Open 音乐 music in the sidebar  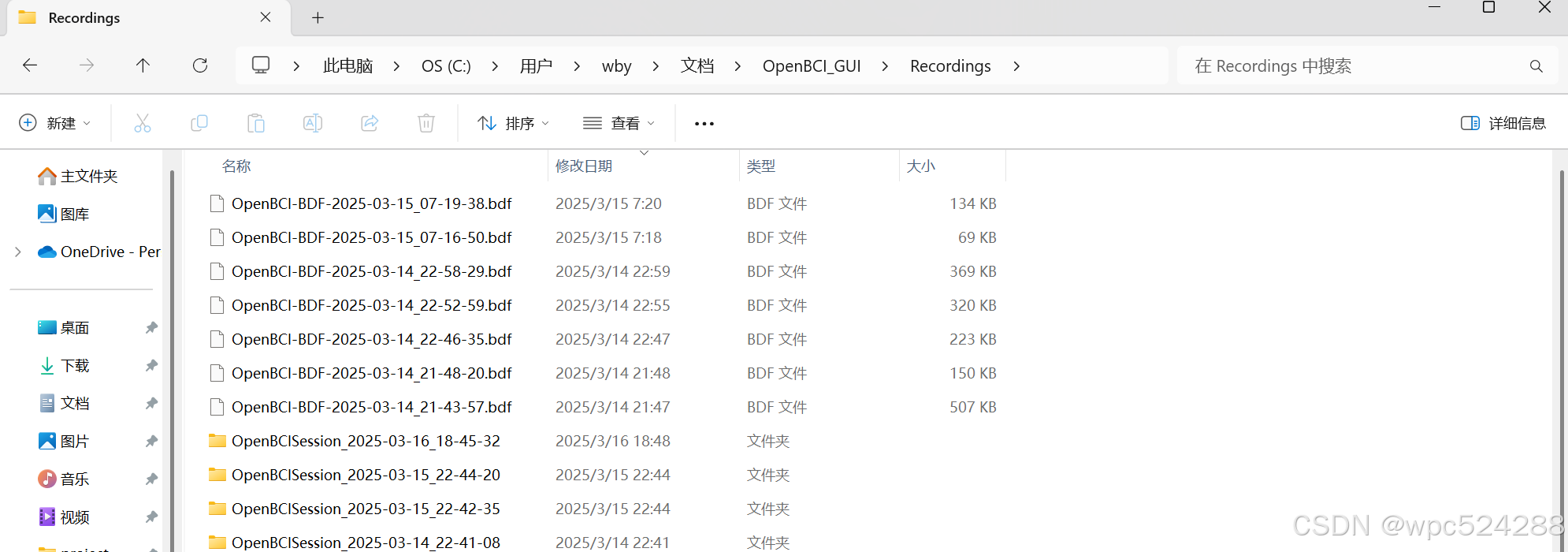pos(64,479)
